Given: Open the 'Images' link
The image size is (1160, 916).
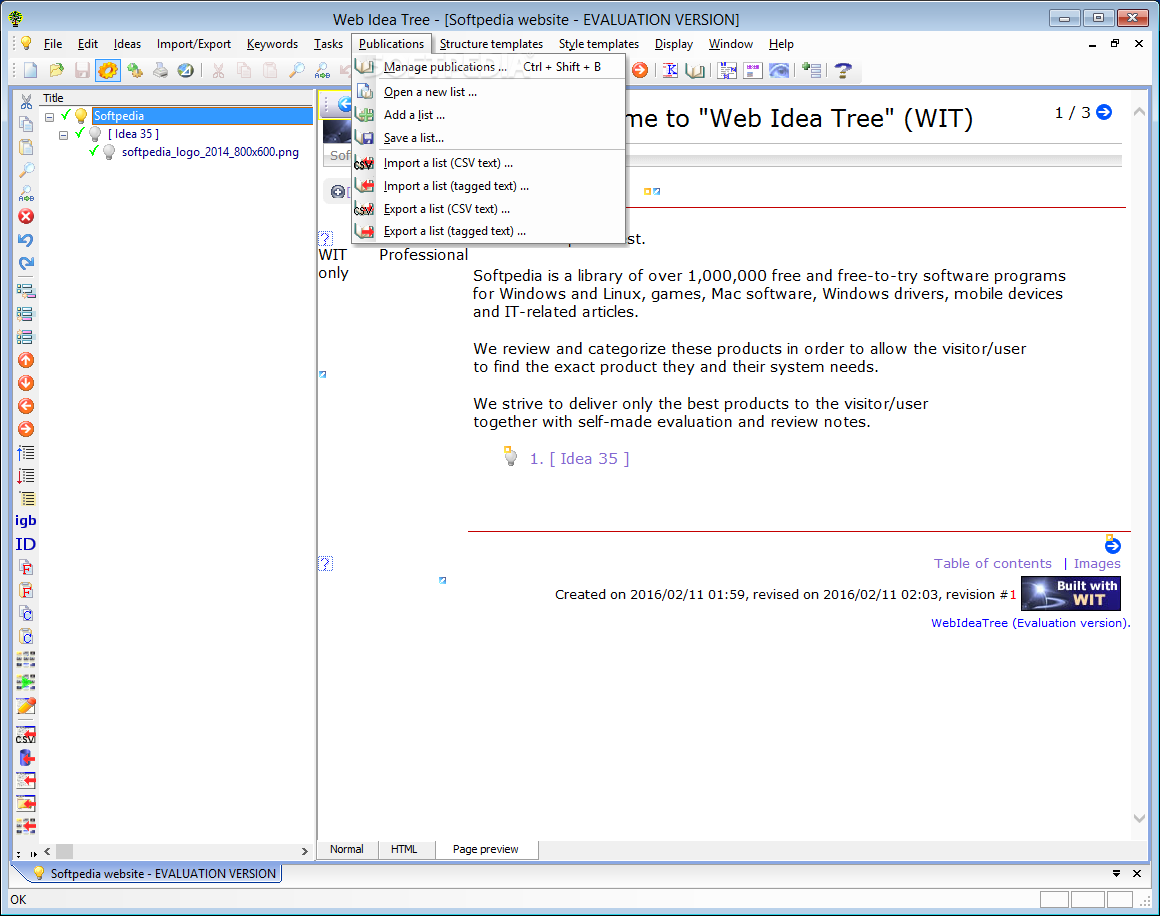Looking at the screenshot, I should pyautogui.click(x=1097, y=564).
